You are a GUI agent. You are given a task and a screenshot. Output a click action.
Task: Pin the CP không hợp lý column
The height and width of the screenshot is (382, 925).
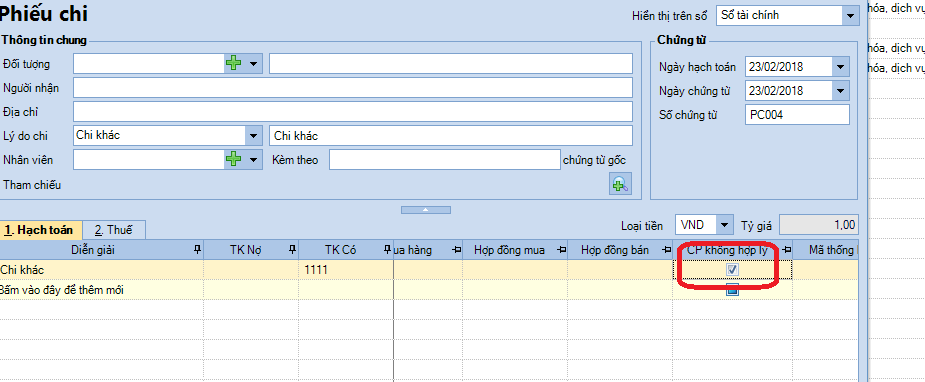(786, 250)
